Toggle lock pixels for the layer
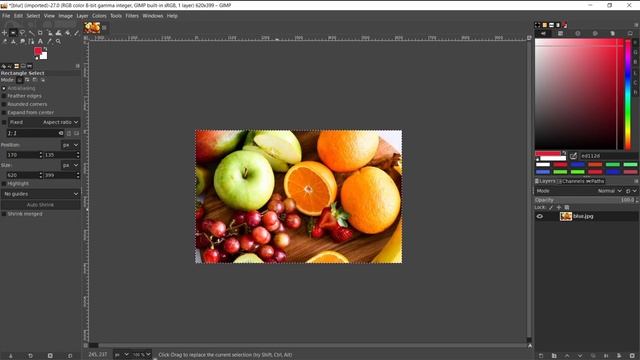 [551, 208]
